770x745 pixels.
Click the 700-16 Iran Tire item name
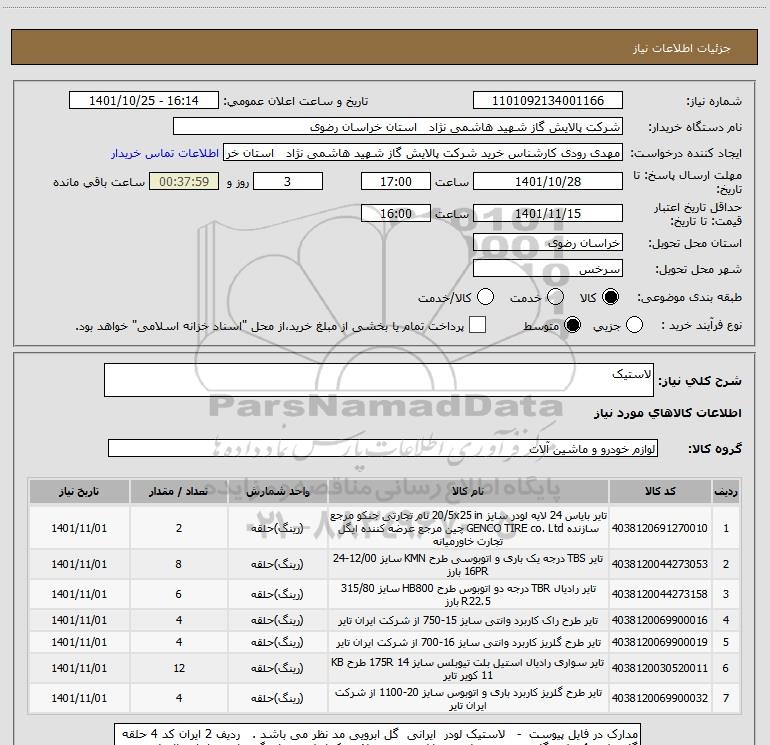pyautogui.click(x=468, y=643)
